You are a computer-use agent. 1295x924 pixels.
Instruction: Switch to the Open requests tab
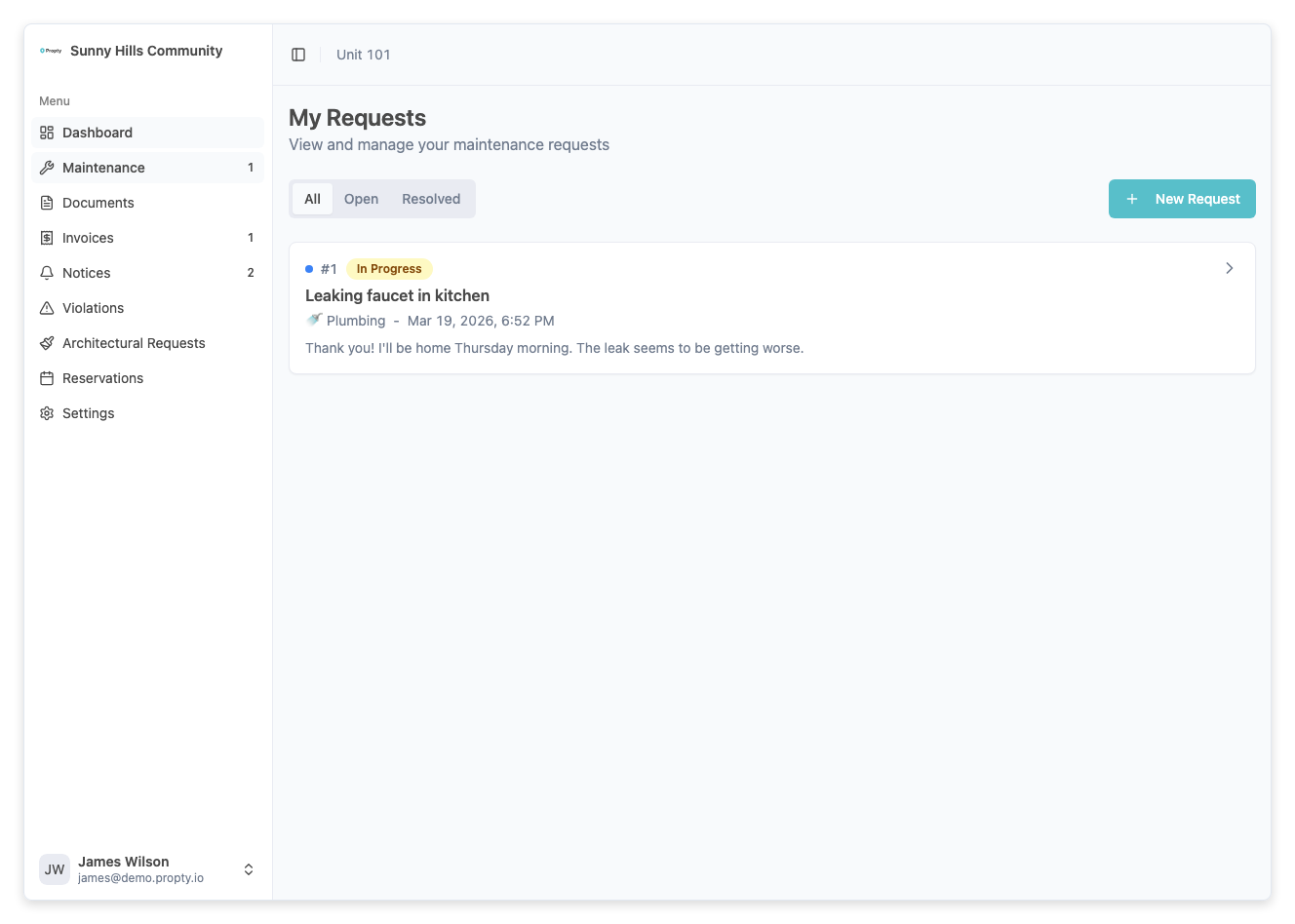[x=361, y=199]
